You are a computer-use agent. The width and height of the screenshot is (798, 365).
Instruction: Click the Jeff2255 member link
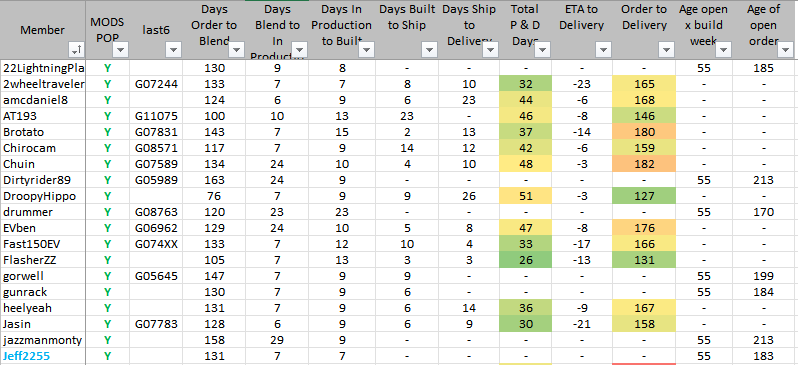pos(26,356)
